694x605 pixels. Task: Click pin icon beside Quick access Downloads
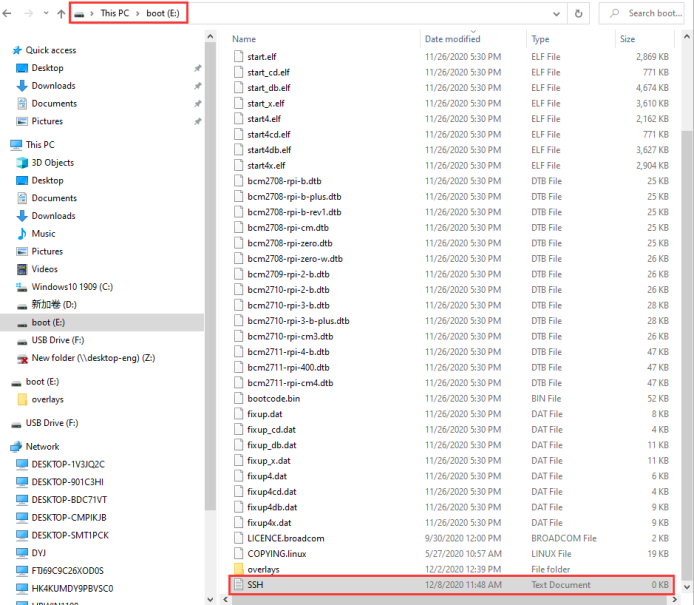pyautogui.click(x=198, y=86)
